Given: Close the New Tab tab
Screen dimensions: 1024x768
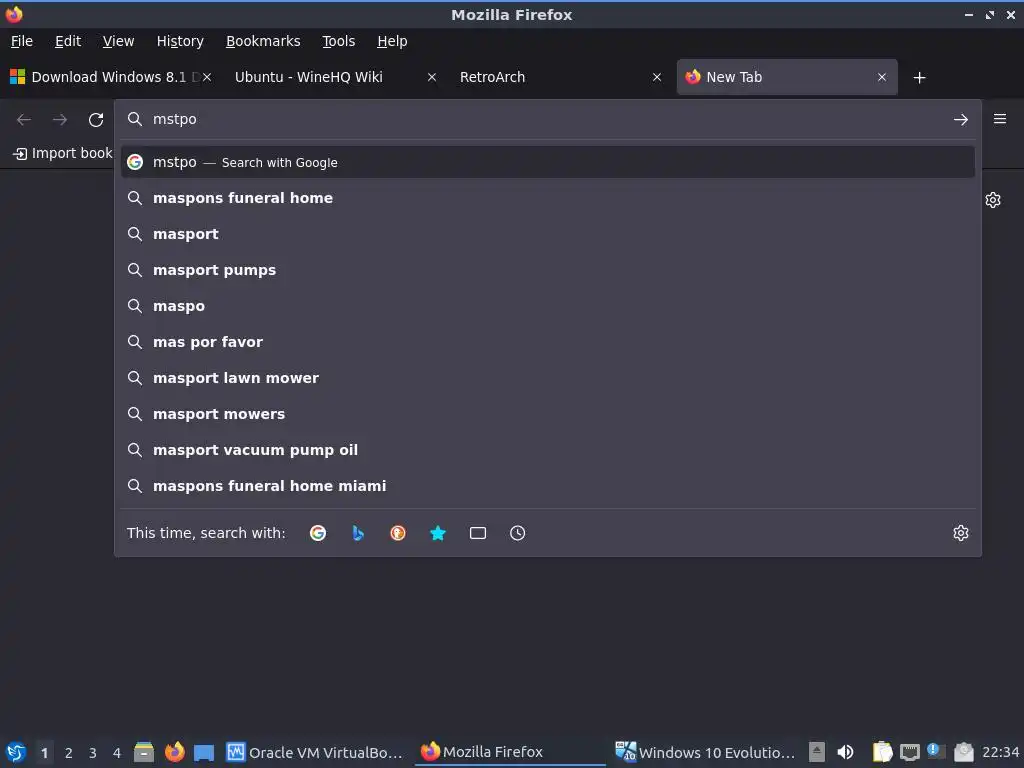Looking at the screenshot, I should (882, 77).
